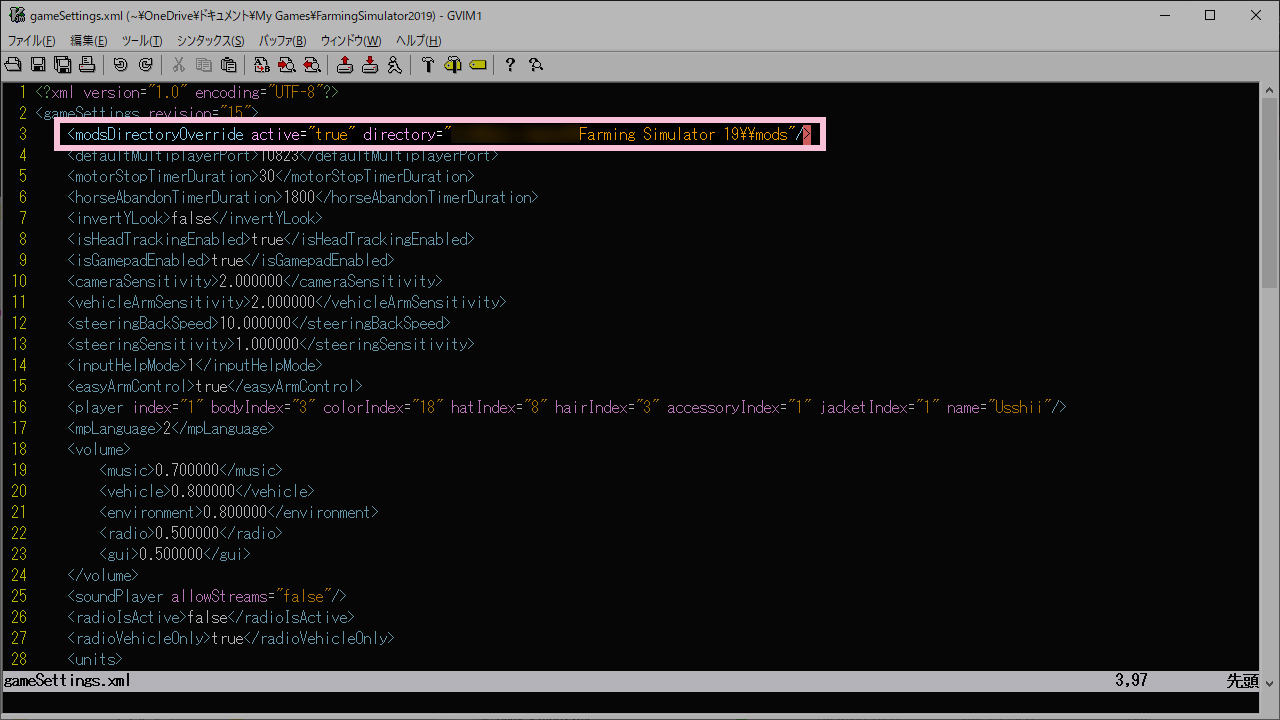The image size is (1280, 720).
Task: Click the Cut scissors icon
Action: 178,65
